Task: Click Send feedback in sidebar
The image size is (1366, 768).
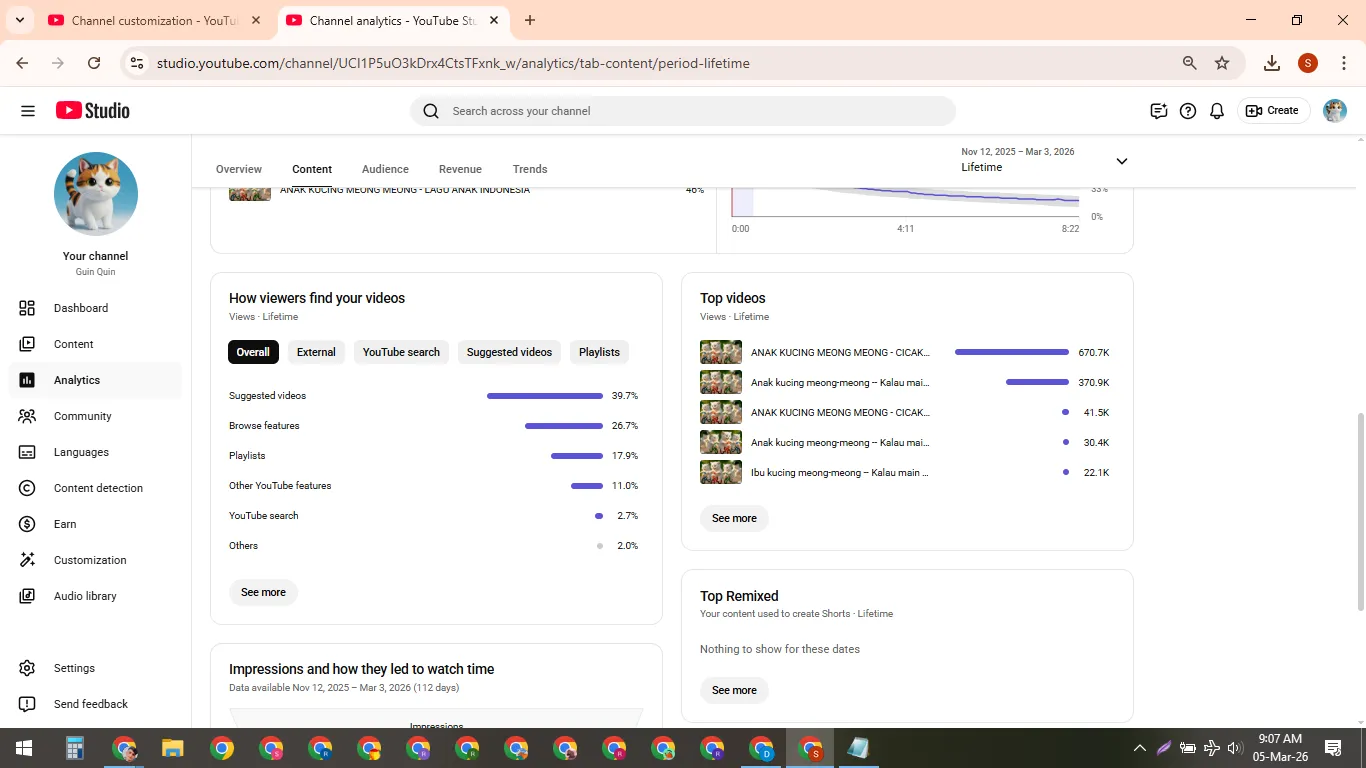Action: click(95, 704)
